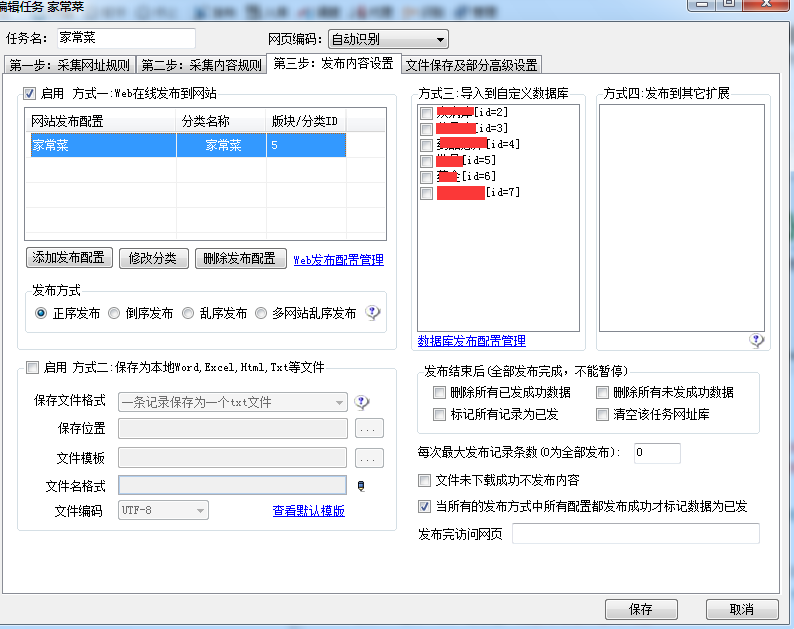
Task: Switch to 第一步：采集网址规则 tab
Action: pyautogui.click(x=69, y=66)
